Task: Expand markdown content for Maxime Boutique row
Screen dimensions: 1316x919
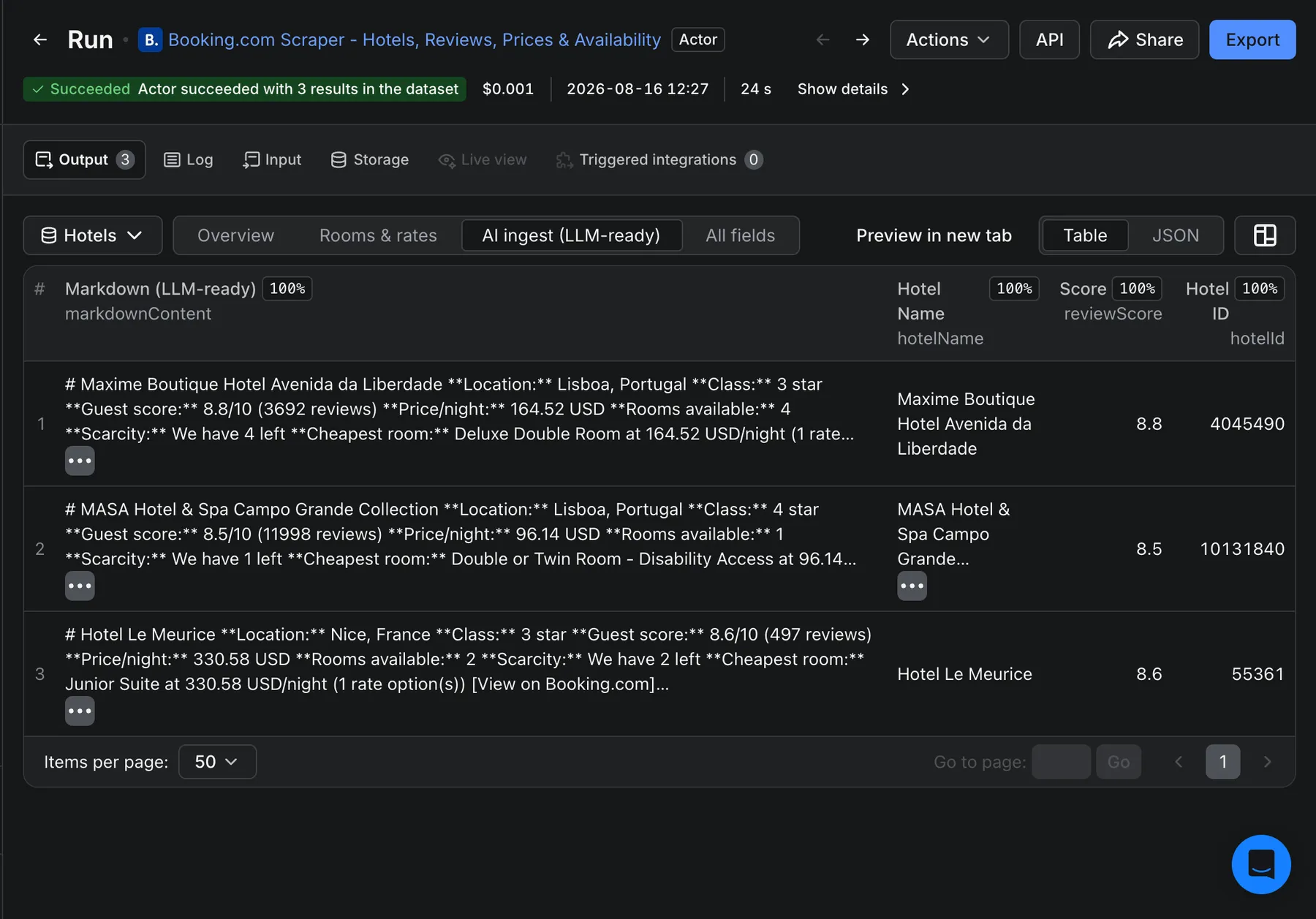Action: click(x=80, y=461)
